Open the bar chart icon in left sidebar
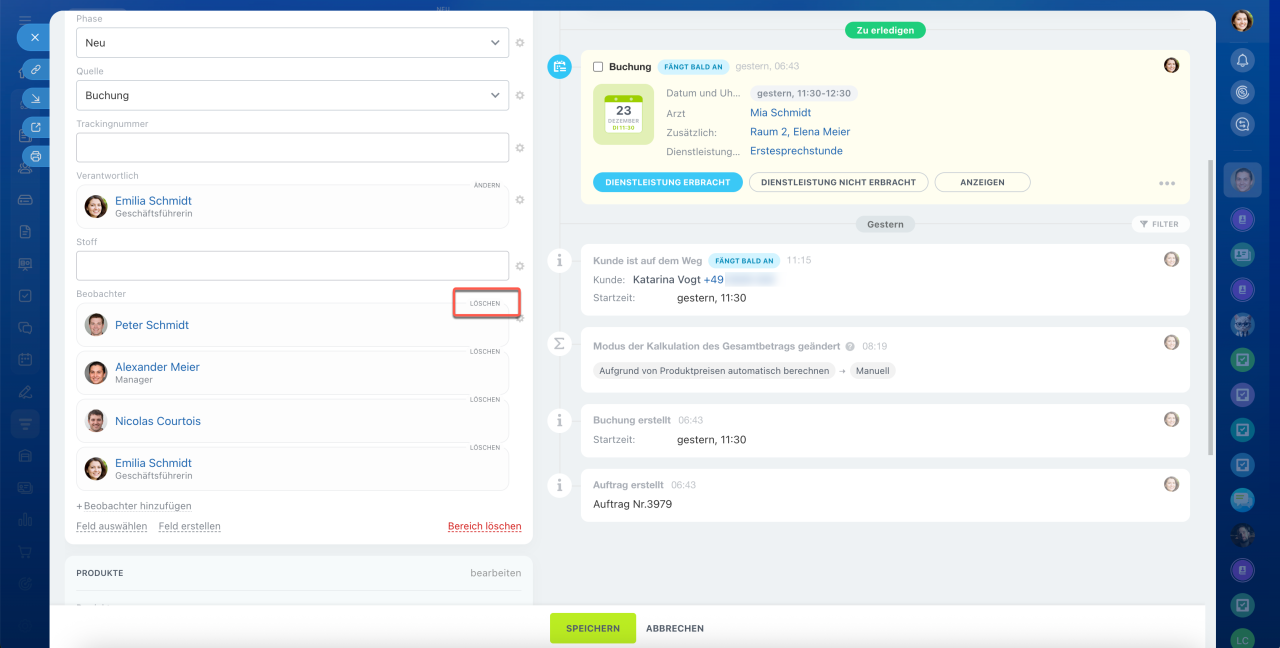 25,520
